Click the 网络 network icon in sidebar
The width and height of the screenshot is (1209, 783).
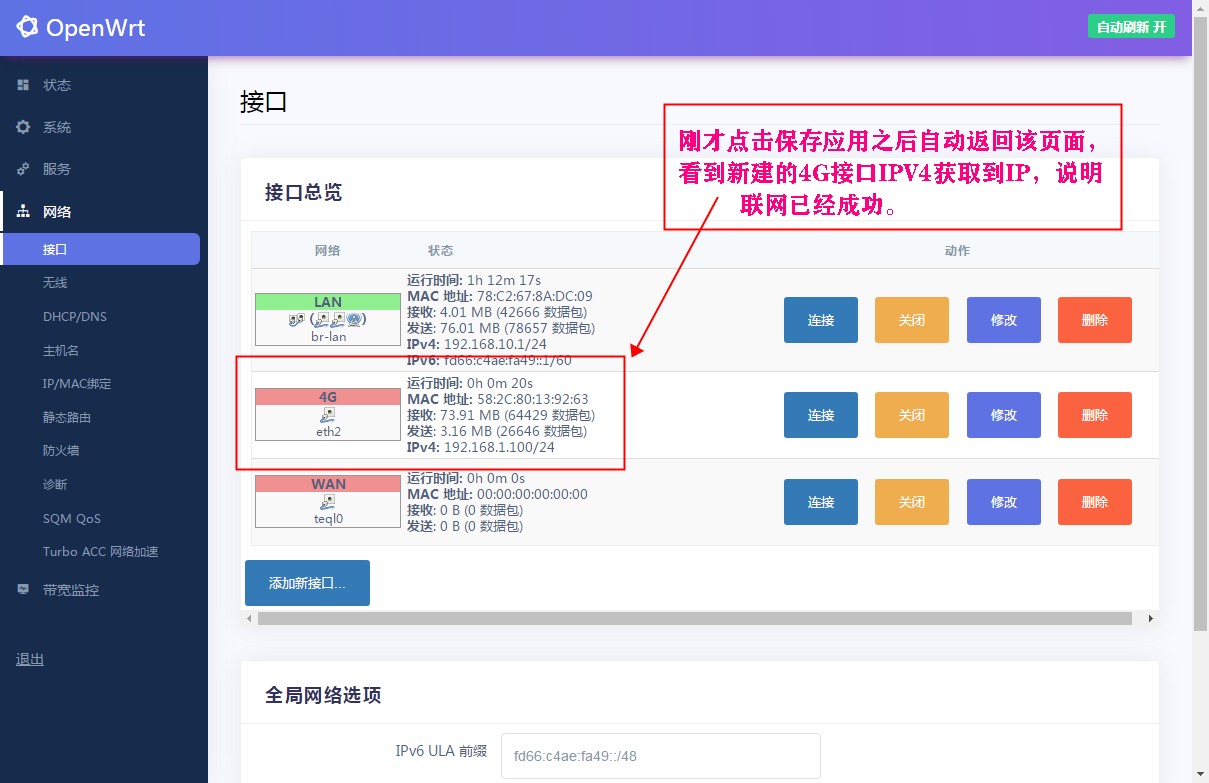23,212
